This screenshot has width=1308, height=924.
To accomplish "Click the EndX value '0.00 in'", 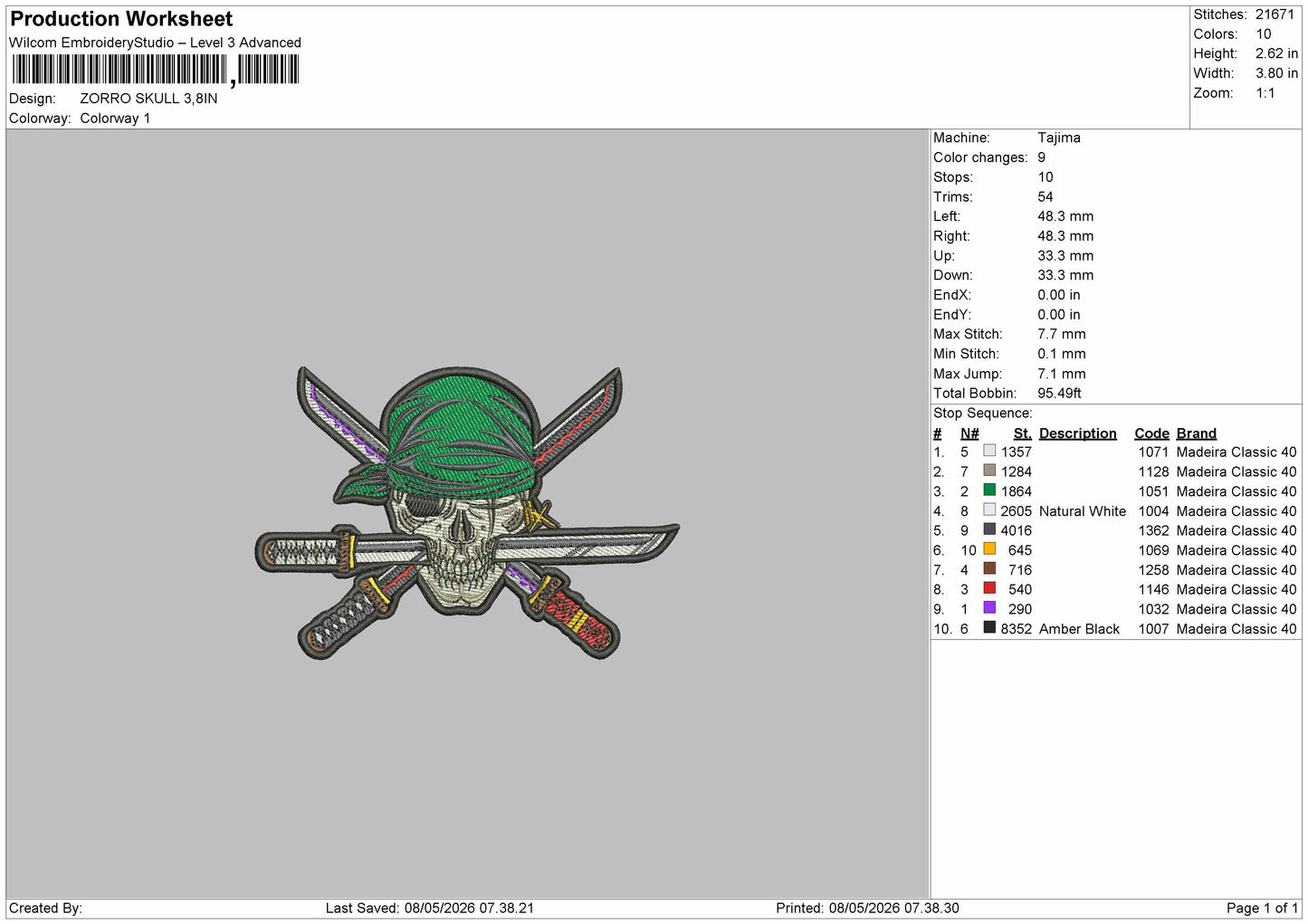I will [x=1059, y=295].
